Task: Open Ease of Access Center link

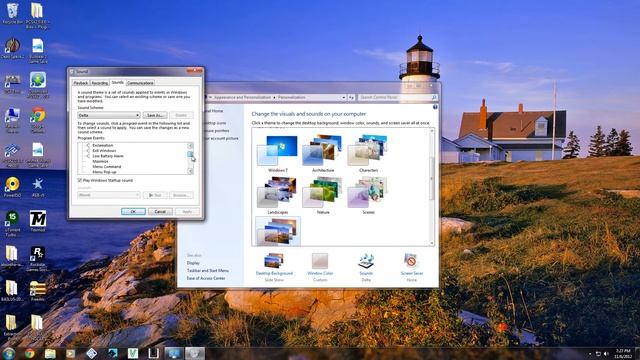Action: pos(206,278)
